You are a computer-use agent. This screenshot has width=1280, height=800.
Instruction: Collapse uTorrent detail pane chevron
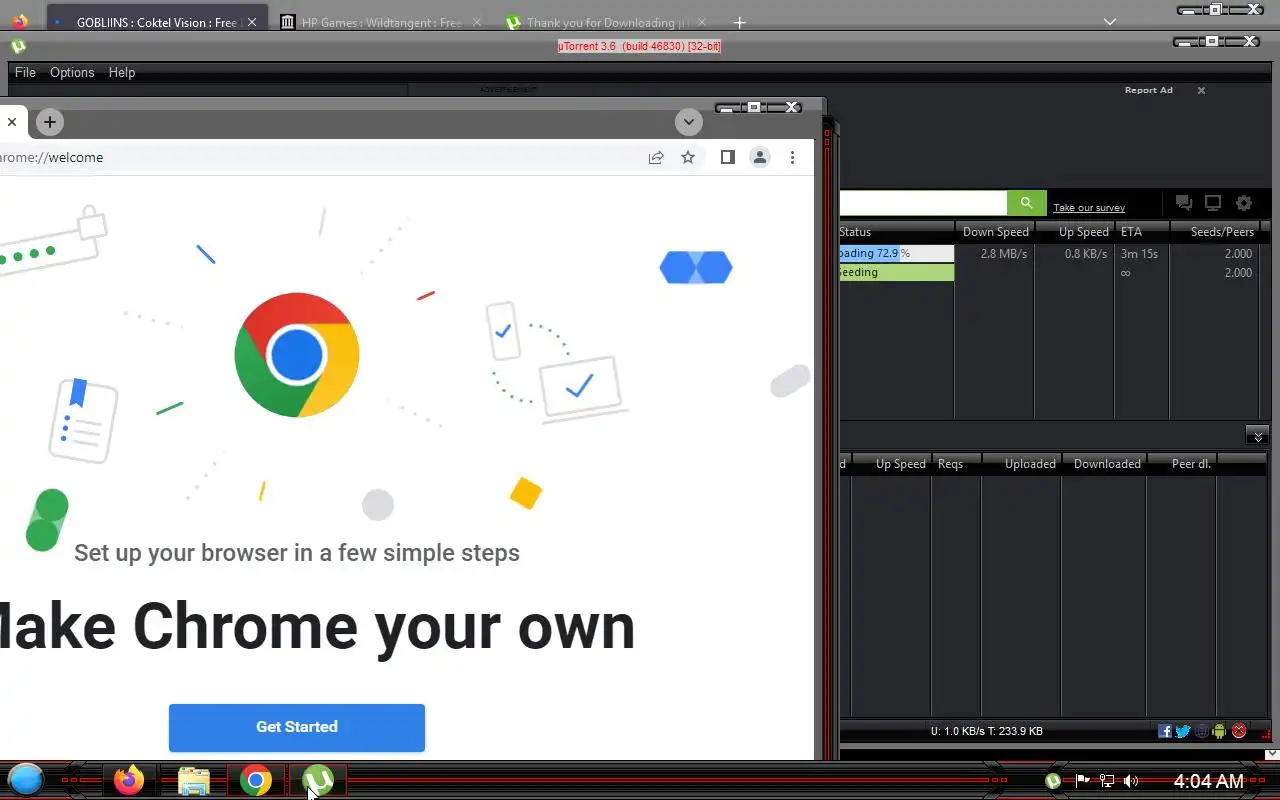[1257, 435]
